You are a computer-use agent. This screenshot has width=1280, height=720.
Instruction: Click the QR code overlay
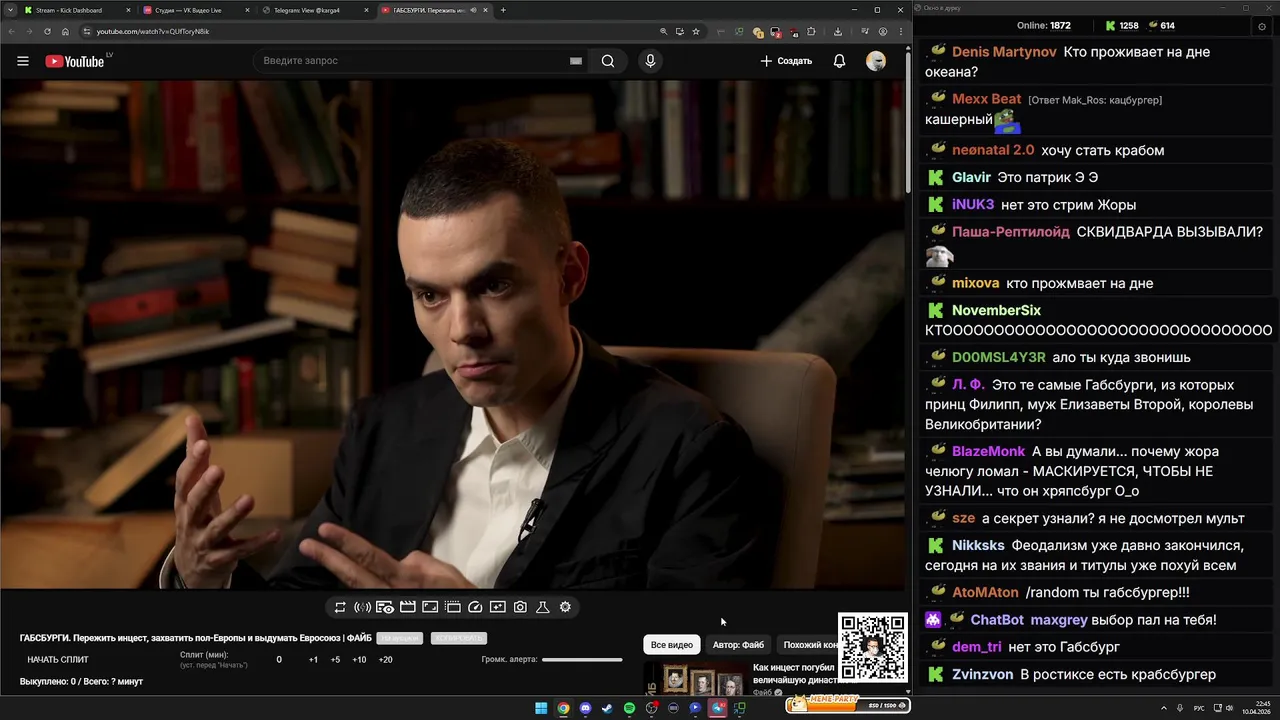coord(873,647)
